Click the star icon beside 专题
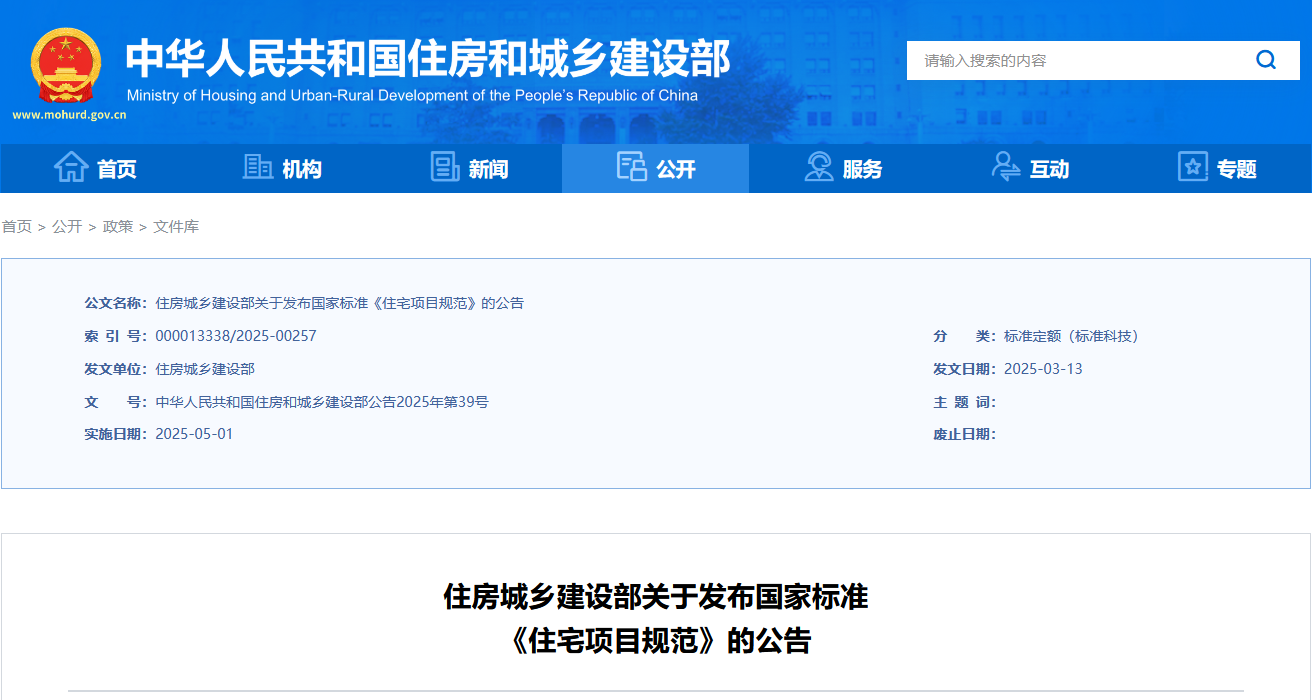Image resolution: width=1312 pixels, height=700 pixels. [1192, 168]
